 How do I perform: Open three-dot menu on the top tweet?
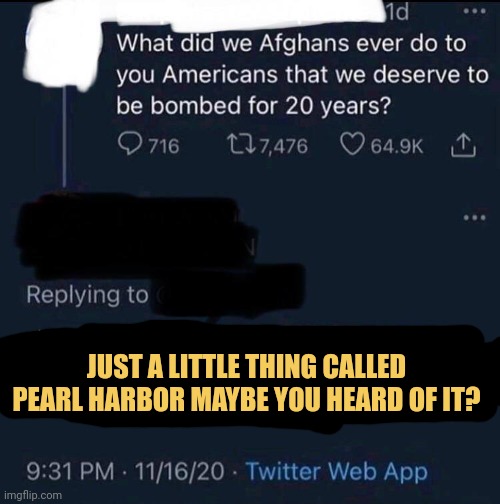tap(475, 11)
